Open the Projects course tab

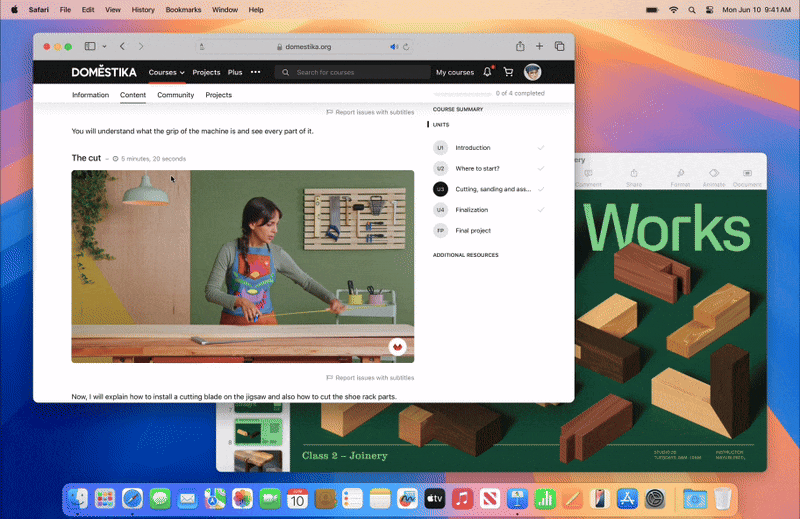[218, 95]
